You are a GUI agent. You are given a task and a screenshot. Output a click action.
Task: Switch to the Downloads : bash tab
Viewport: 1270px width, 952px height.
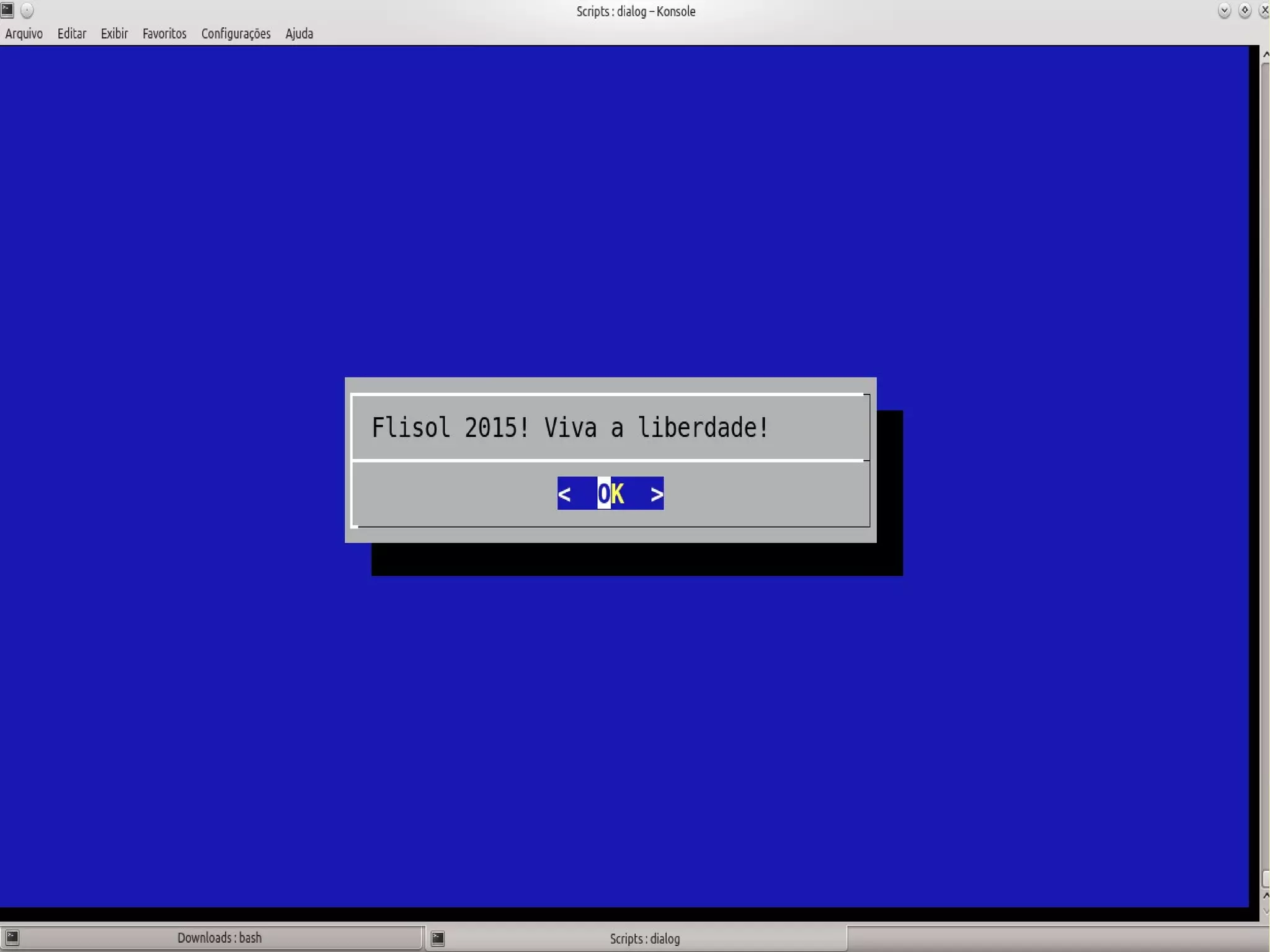point(219,938)
